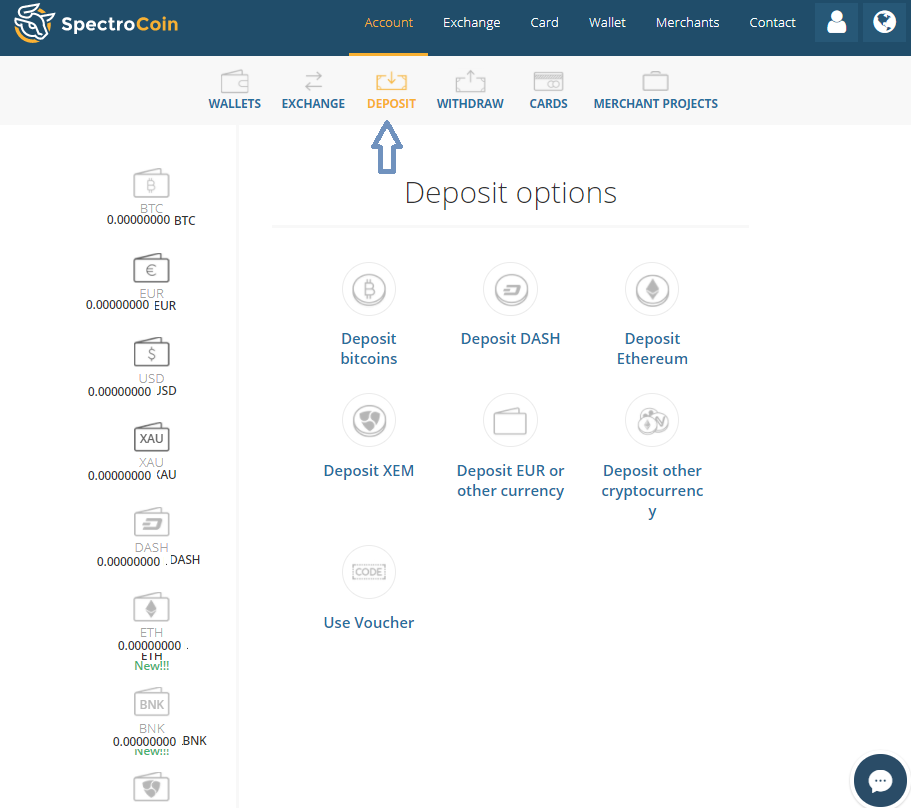Viewport: 911px width, 808px height.
Task: Select the USD wallet icon in sidebar
Action: click(x=151, y=353)
